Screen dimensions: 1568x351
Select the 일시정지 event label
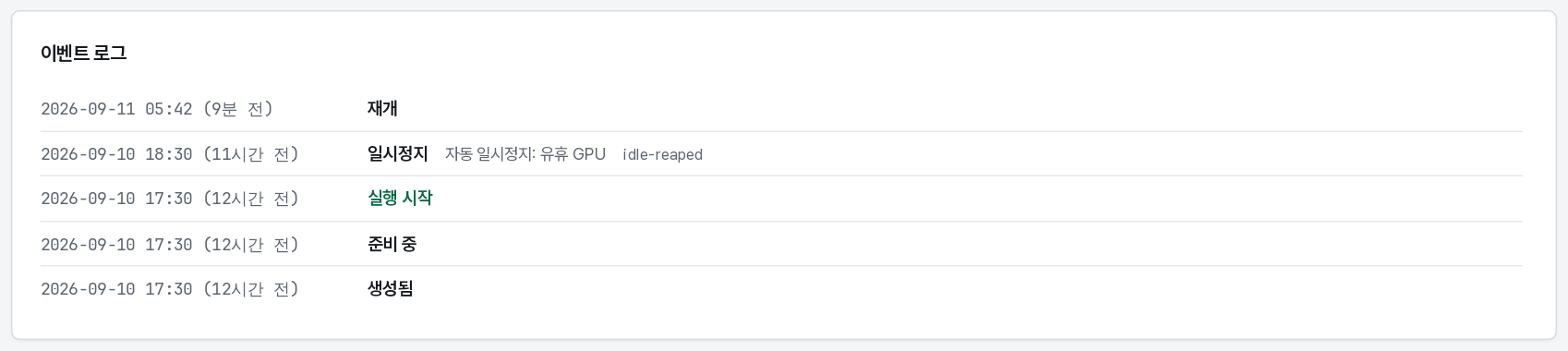click(x=398, y=153)
